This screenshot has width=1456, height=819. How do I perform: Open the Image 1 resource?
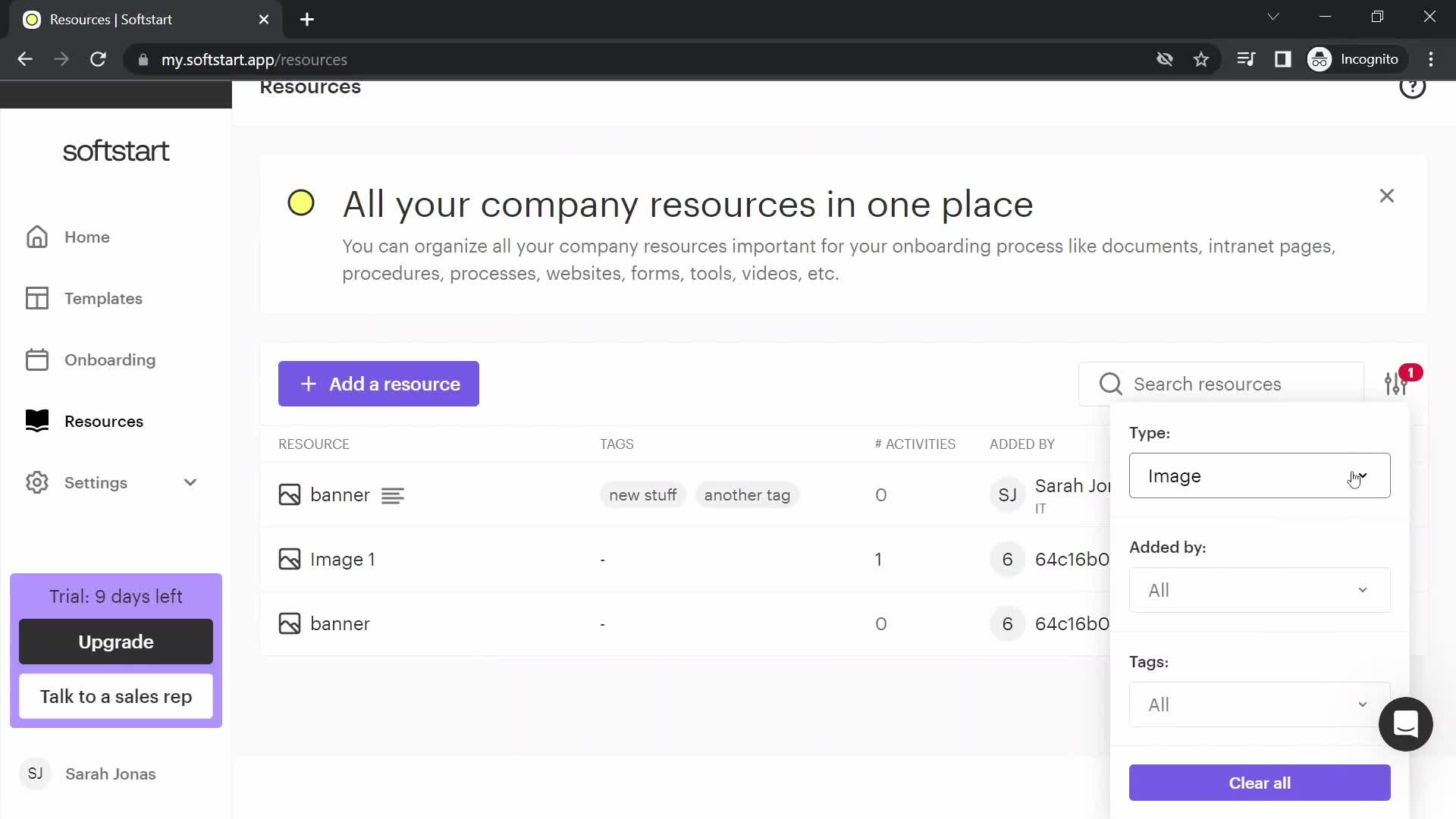click(x=342, y=560)
